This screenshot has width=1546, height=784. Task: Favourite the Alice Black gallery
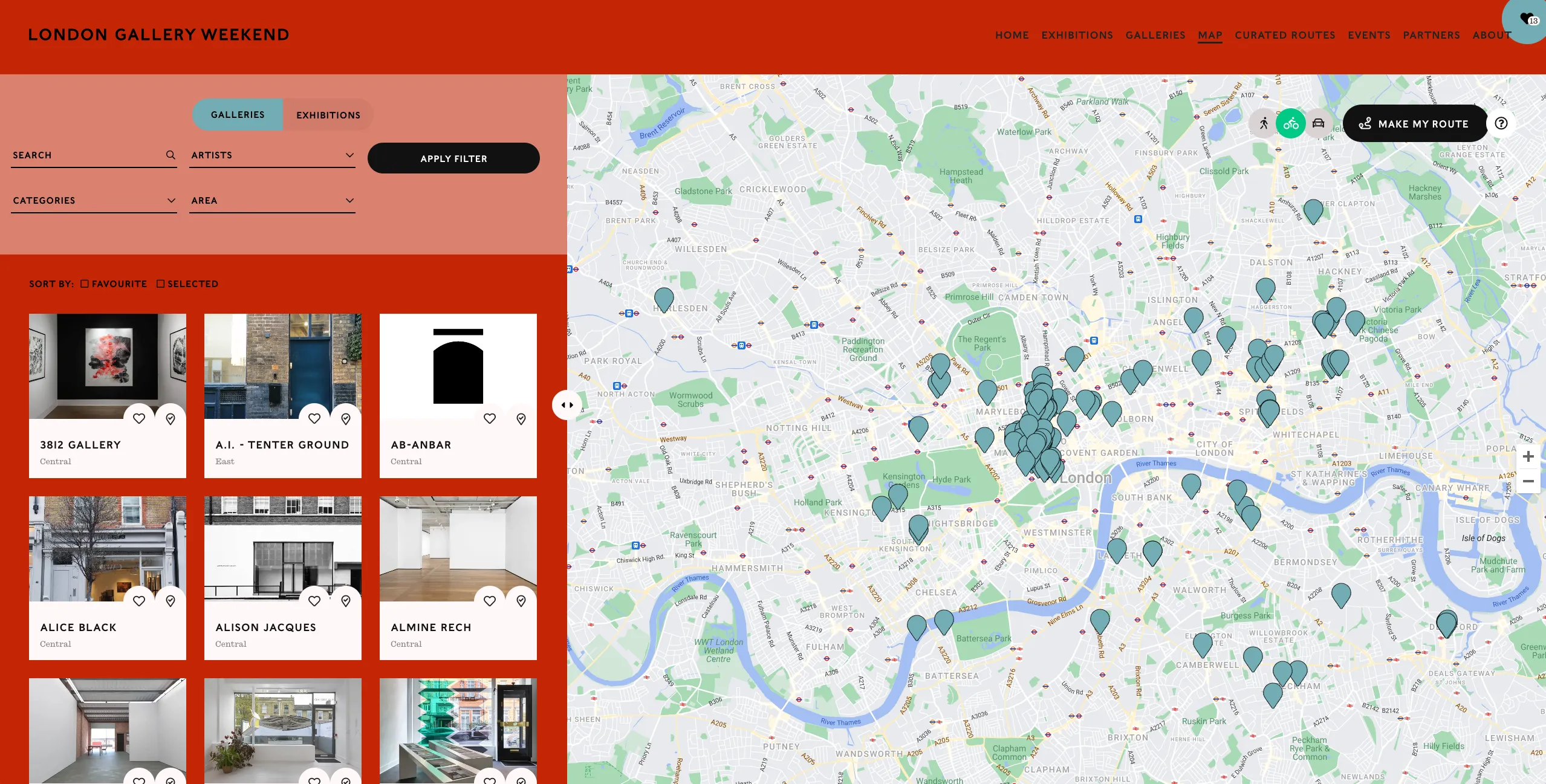[139, 601]
